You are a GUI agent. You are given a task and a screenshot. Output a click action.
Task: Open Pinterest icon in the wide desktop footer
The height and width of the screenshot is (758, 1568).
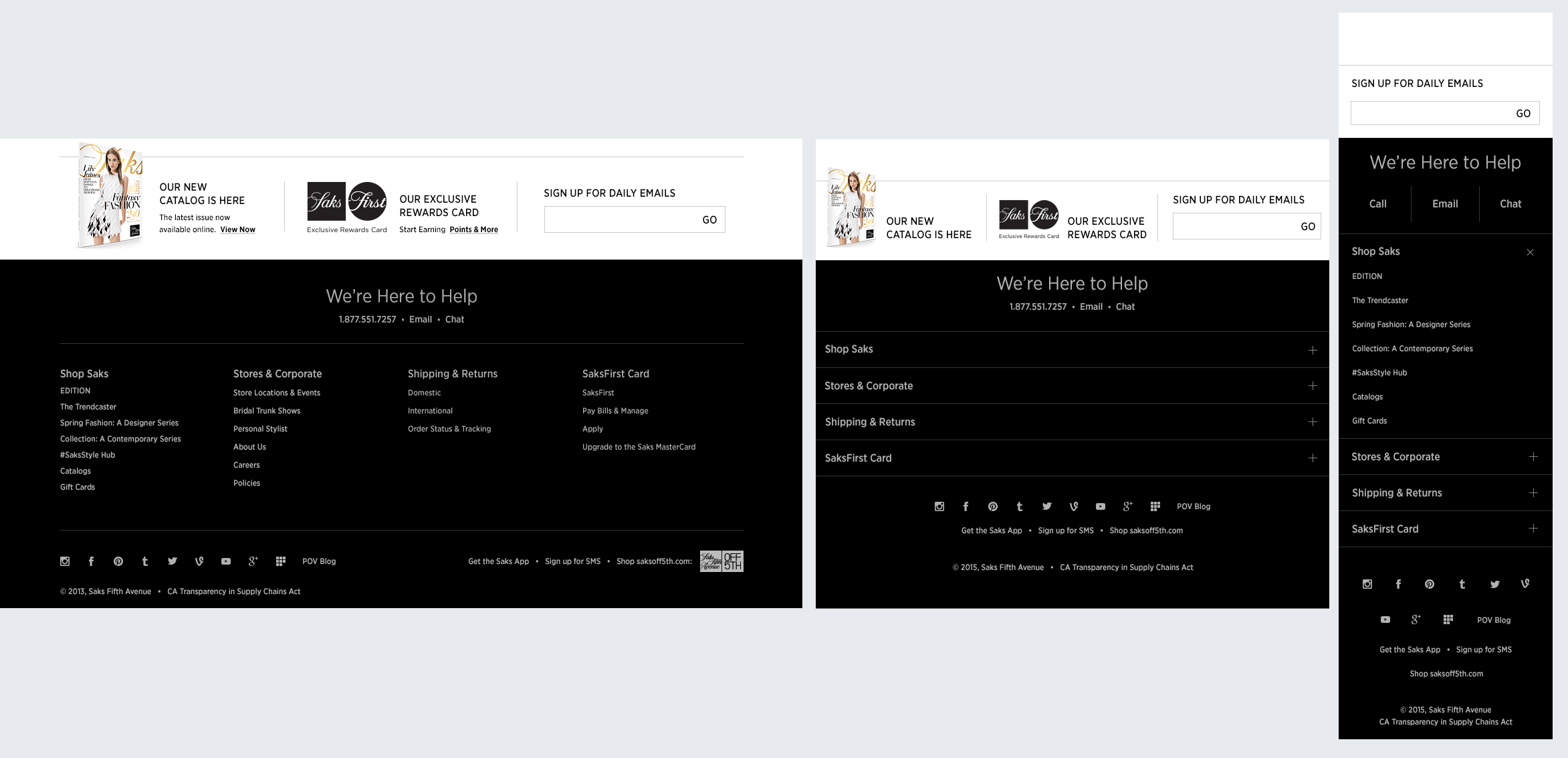pyautogui.click(x=118, y=561)
